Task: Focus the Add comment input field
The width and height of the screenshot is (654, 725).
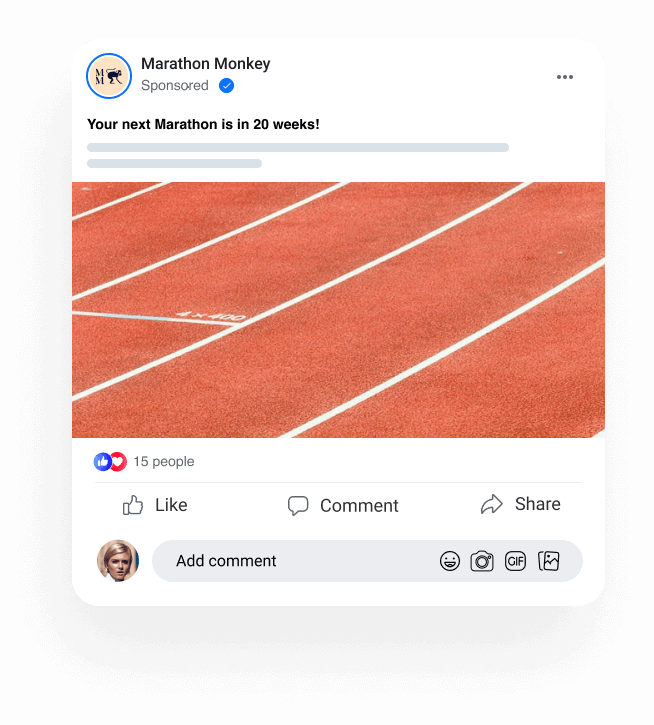Action: pyautogui.click(x=367, y=561)
